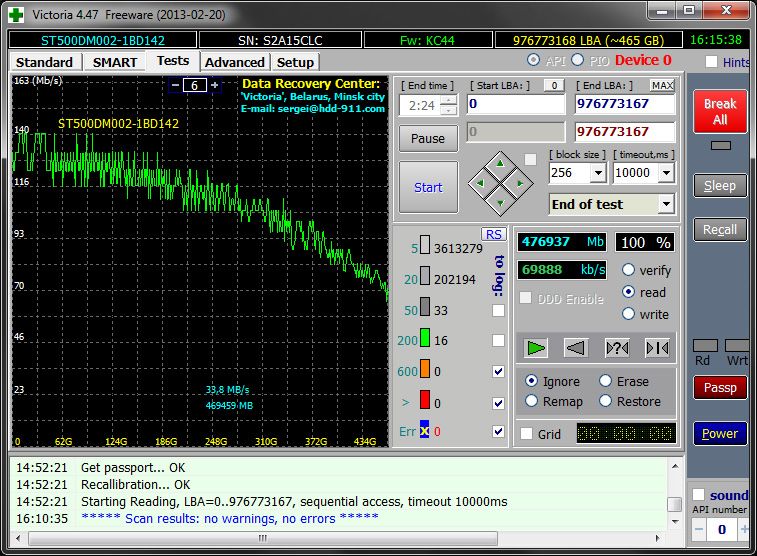Click the up arrow on the diamond navigation pad
Image resolution: width=757 pixels, height=556 pixels.
pos(501,166)
